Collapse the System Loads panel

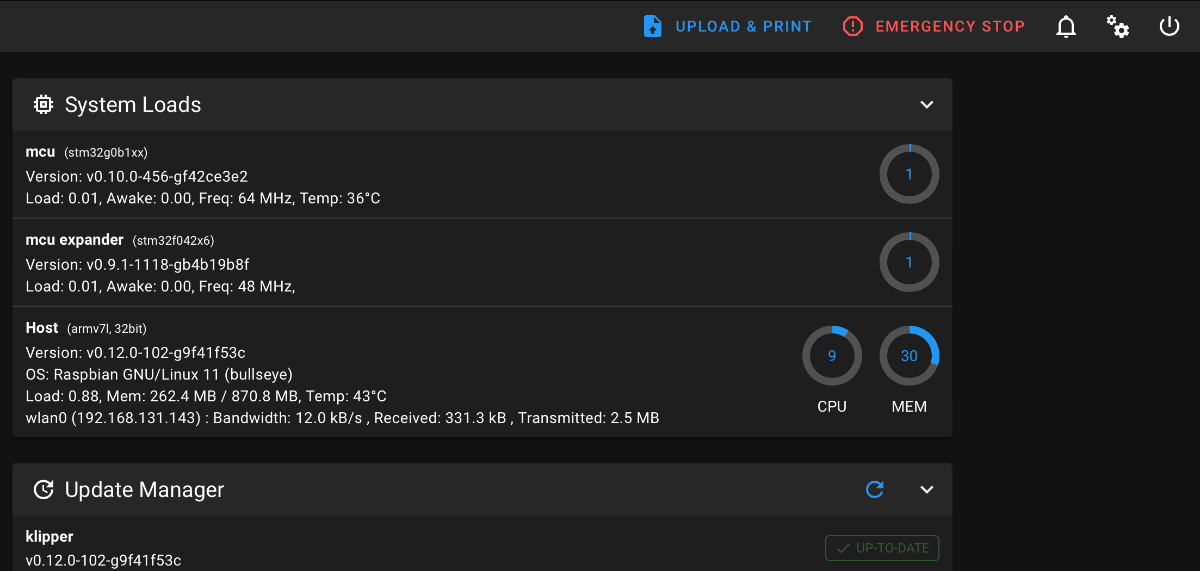click(x=927, y=104)
